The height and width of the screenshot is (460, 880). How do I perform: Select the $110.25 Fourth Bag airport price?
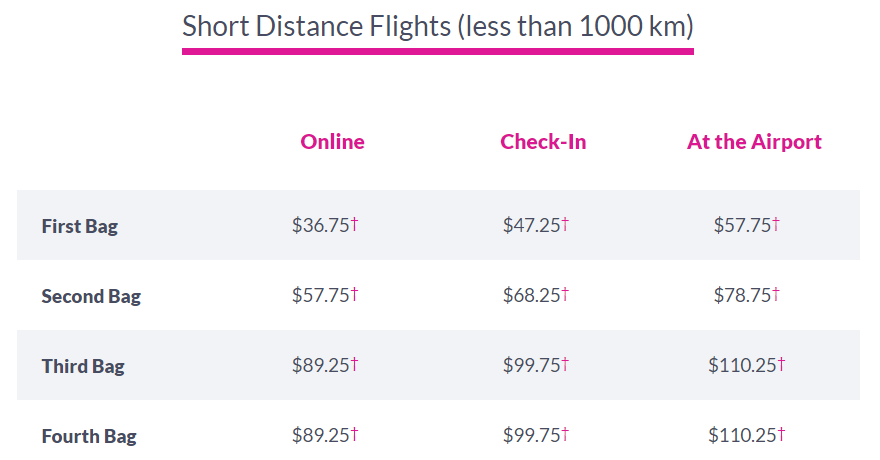point(742,436)
